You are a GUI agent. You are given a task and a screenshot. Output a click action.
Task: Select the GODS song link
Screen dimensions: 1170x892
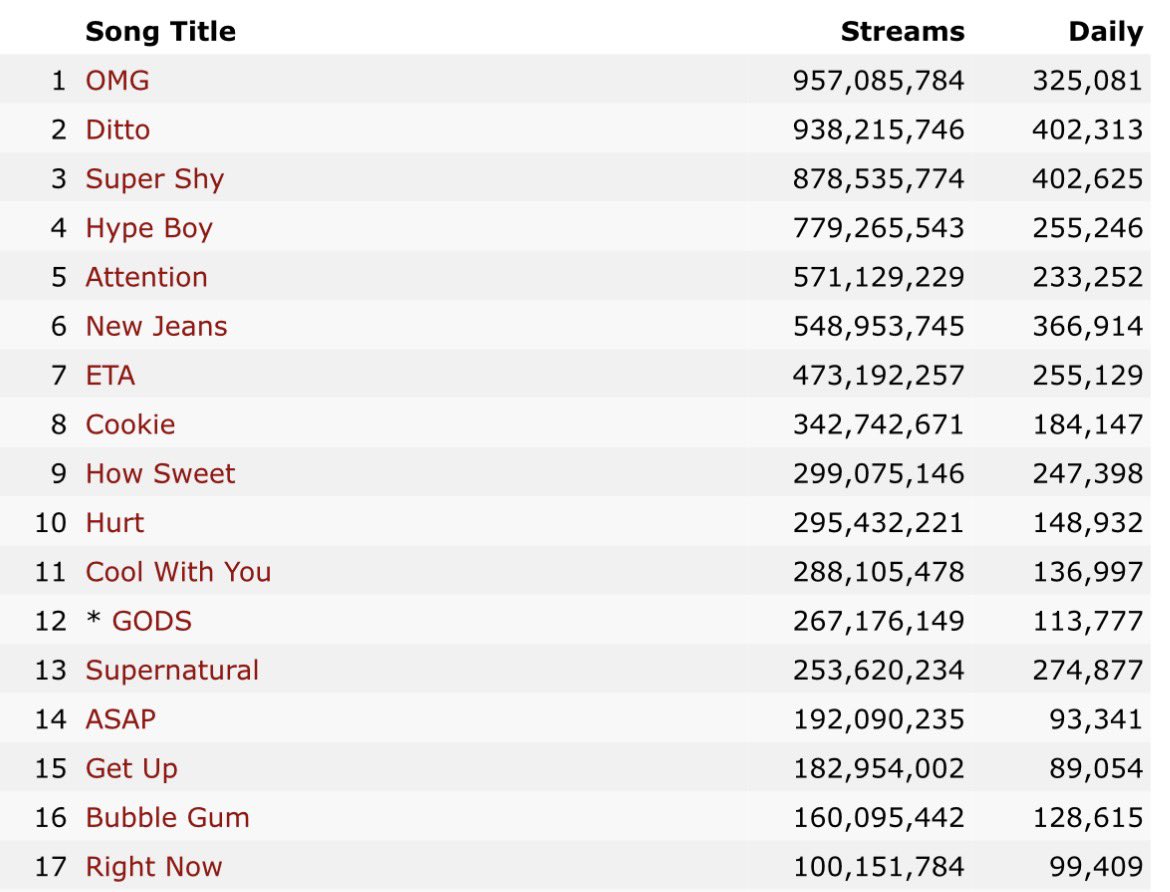point(151,621)
